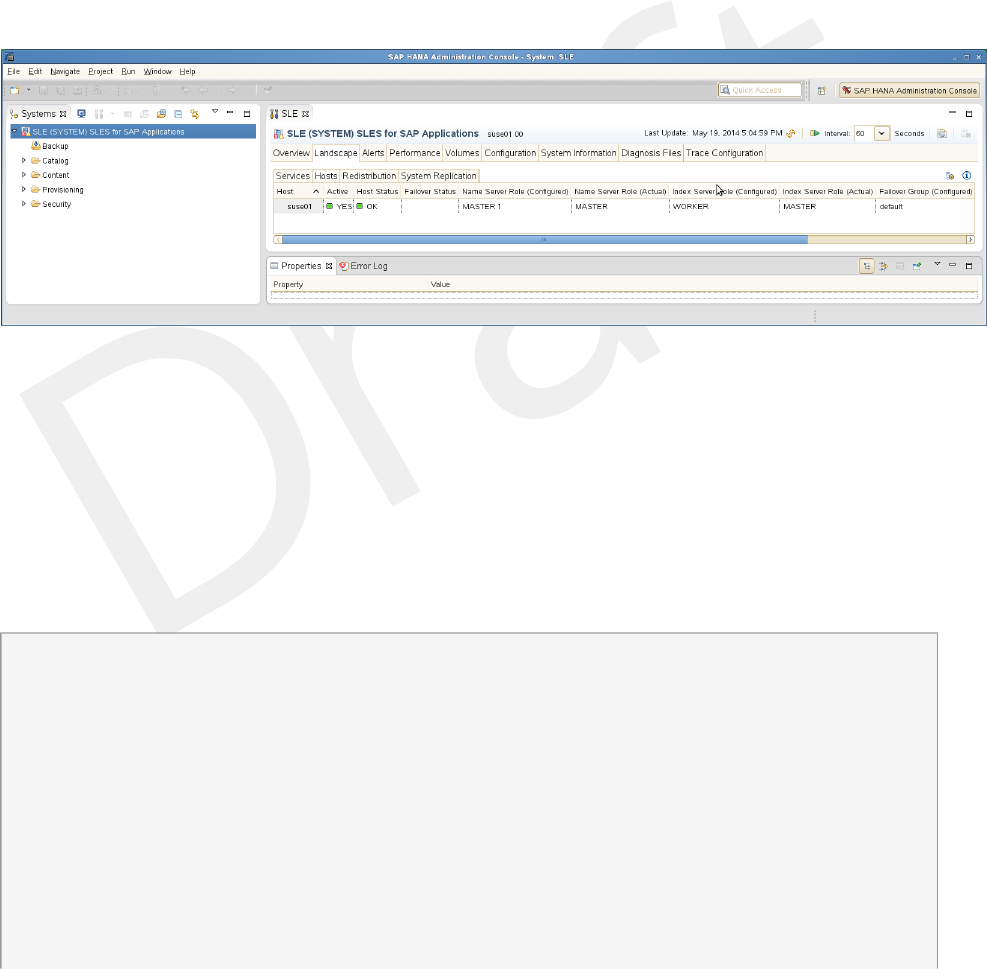The image size is (987, 969).
Task: Select the Catalog folder row
Action: pyautogui.click(x=50, y=161)
